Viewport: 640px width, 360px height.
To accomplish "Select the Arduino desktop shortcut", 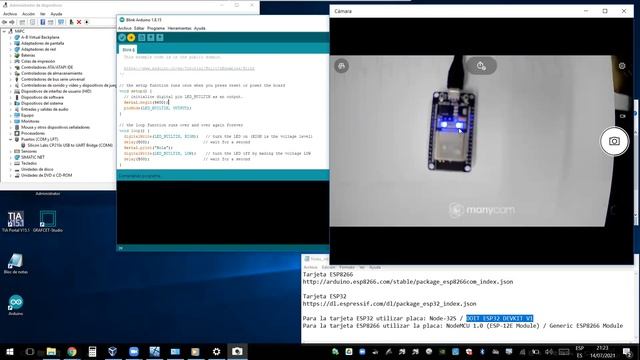I will coord(16,305).
